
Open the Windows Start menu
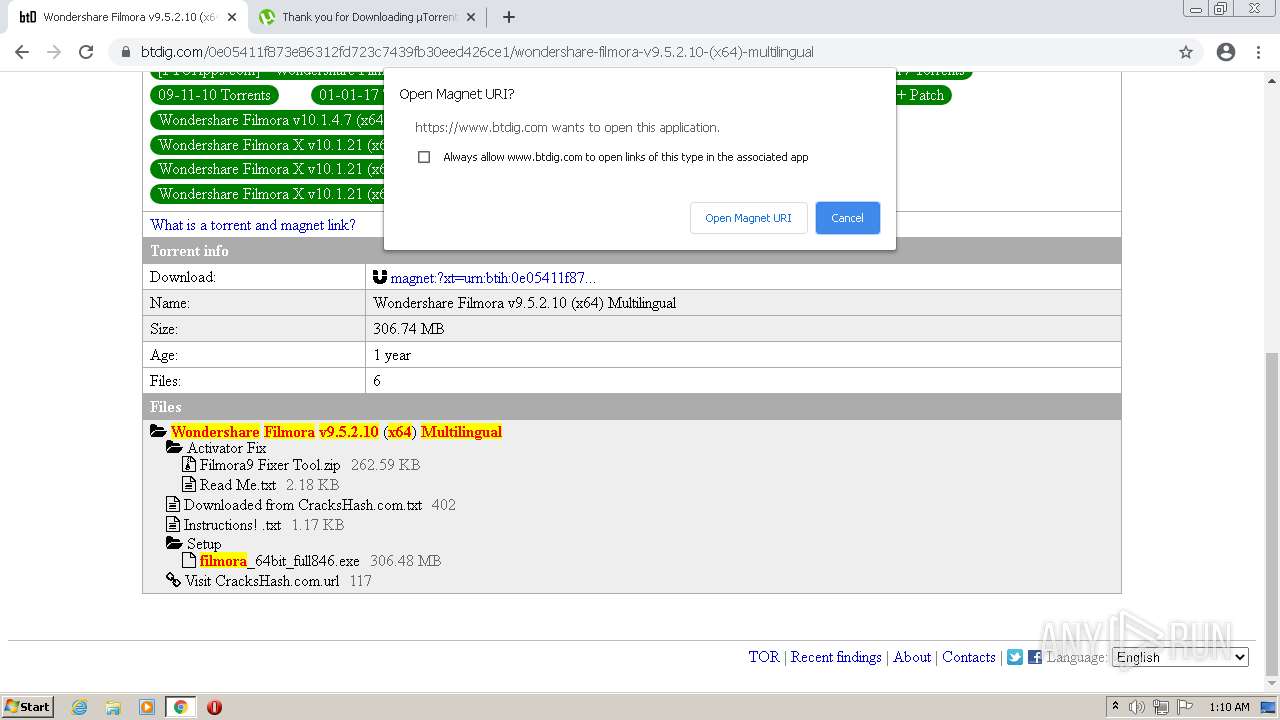pyautogui.click(x=28, y=707)
